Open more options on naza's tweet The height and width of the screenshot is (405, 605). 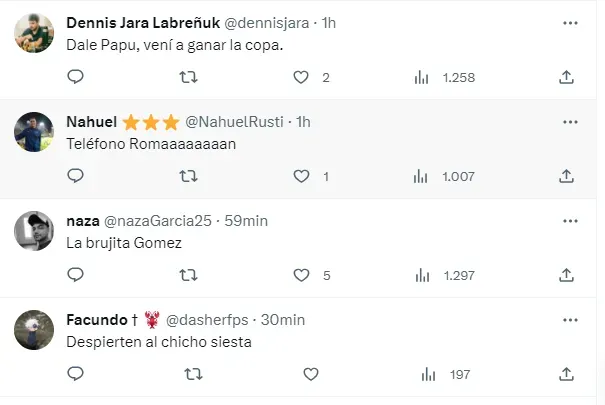point(570,220)
